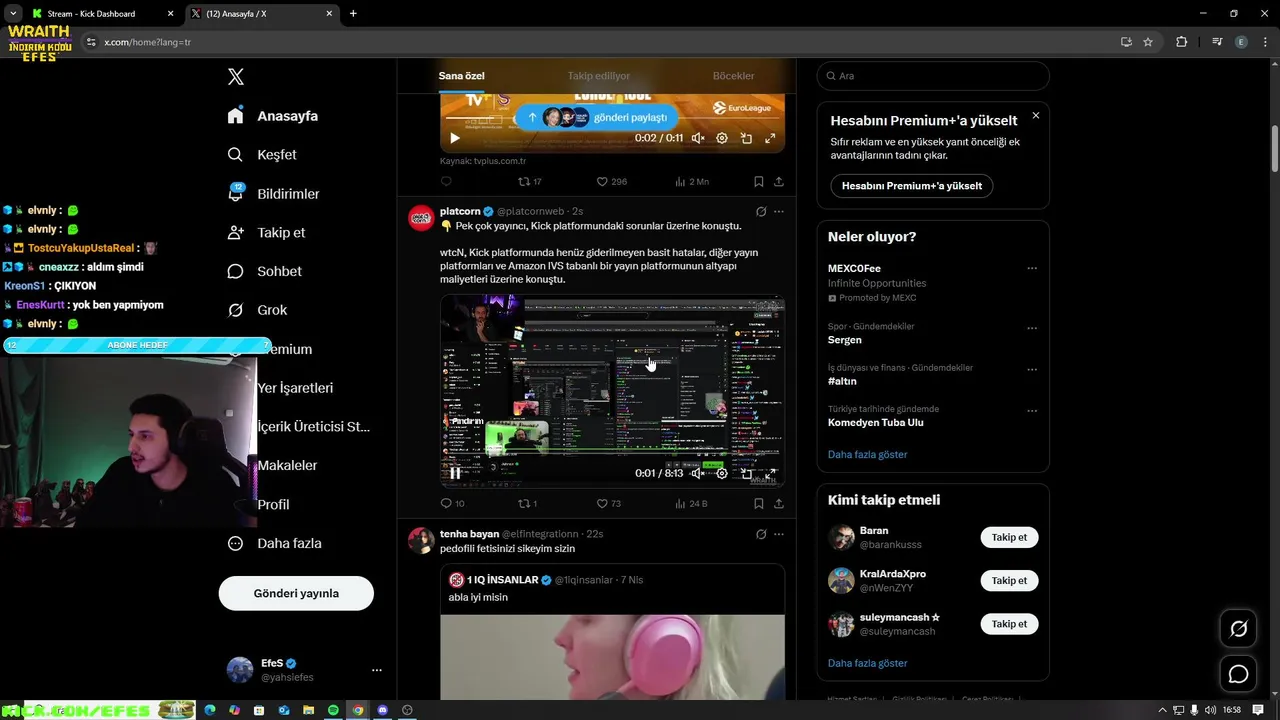Open EuroLeague video settings gear
Viewport: 1280px width, 720px height.
722,138
